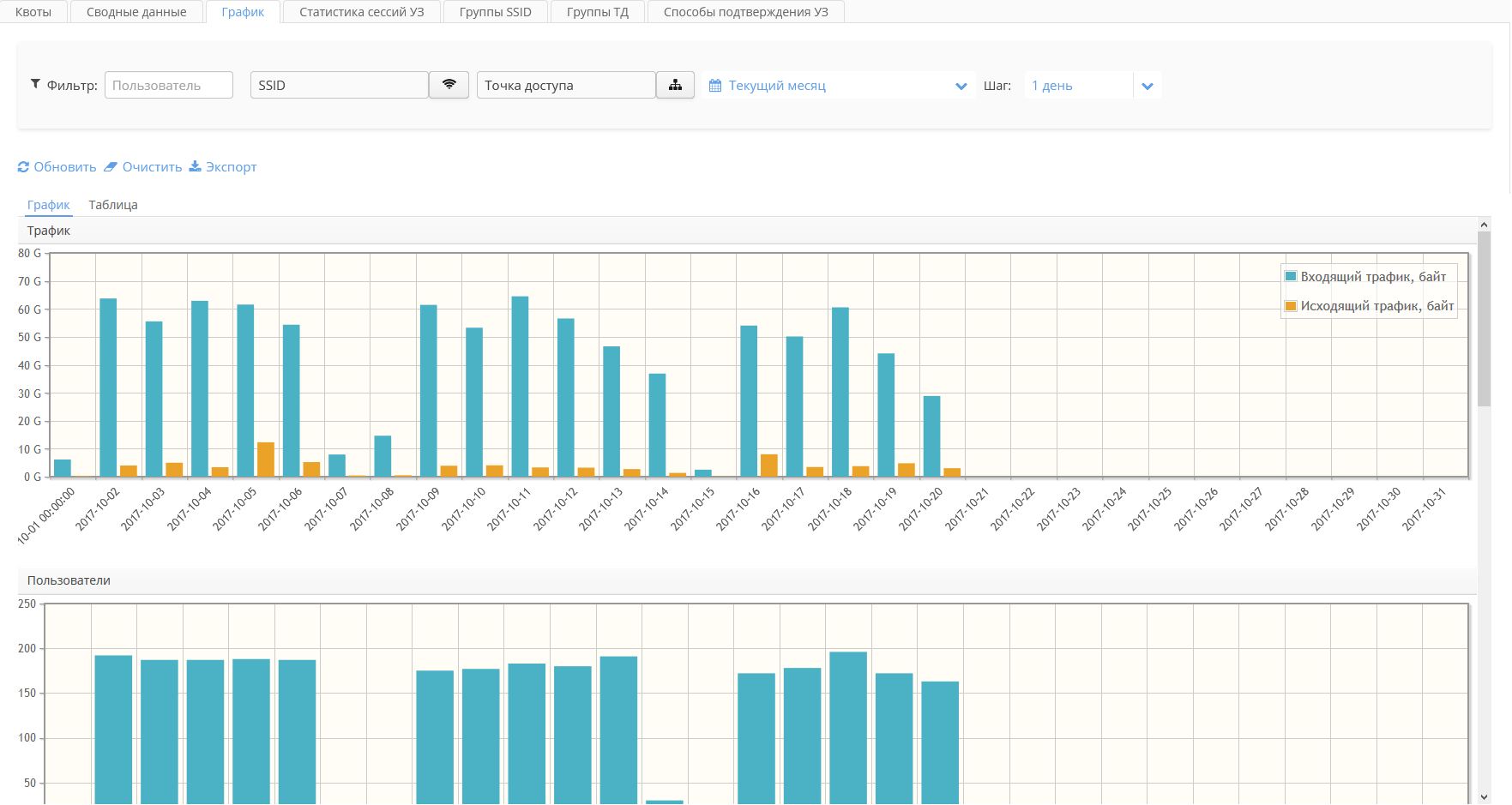Click the Очистить link

point(152,167)
